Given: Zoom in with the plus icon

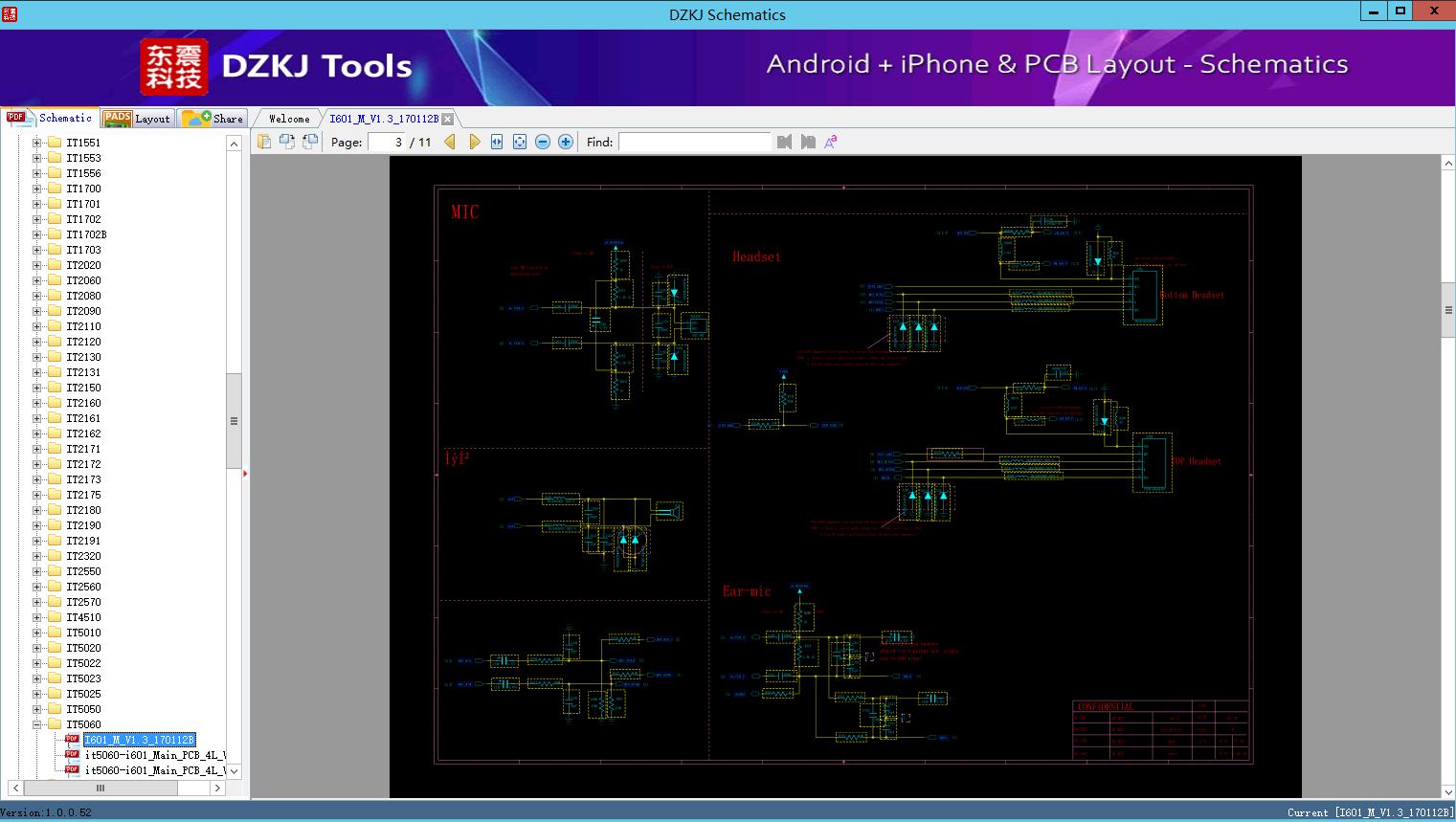Looking at the screenshot, I should [566, 142].
